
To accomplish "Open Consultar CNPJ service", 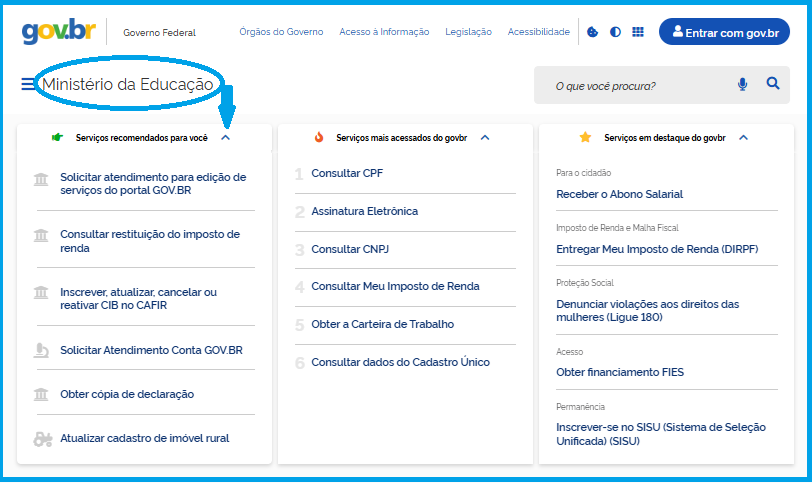I will 350,250.
